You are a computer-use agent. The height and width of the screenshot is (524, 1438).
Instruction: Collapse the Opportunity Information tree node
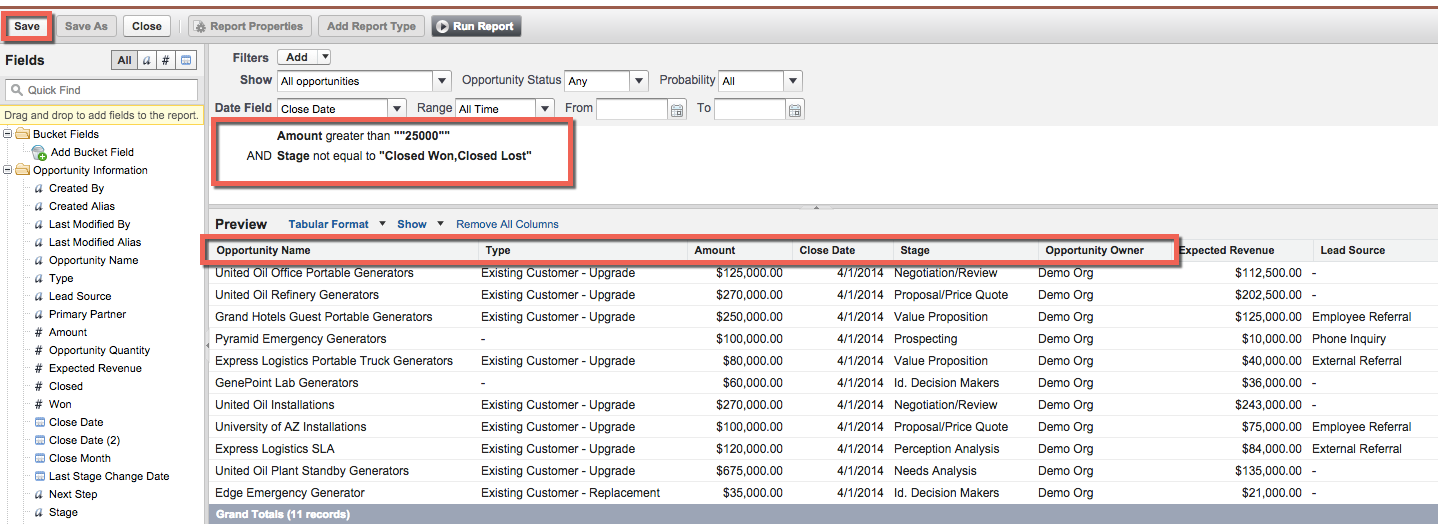click(x=8, y=170)
